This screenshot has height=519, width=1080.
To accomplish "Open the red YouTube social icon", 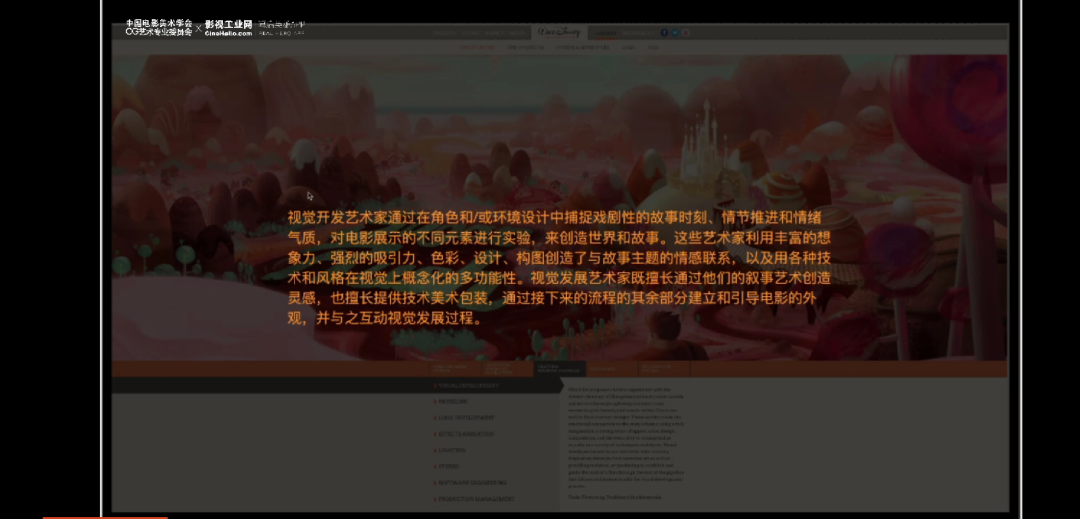I will point(686,32).
